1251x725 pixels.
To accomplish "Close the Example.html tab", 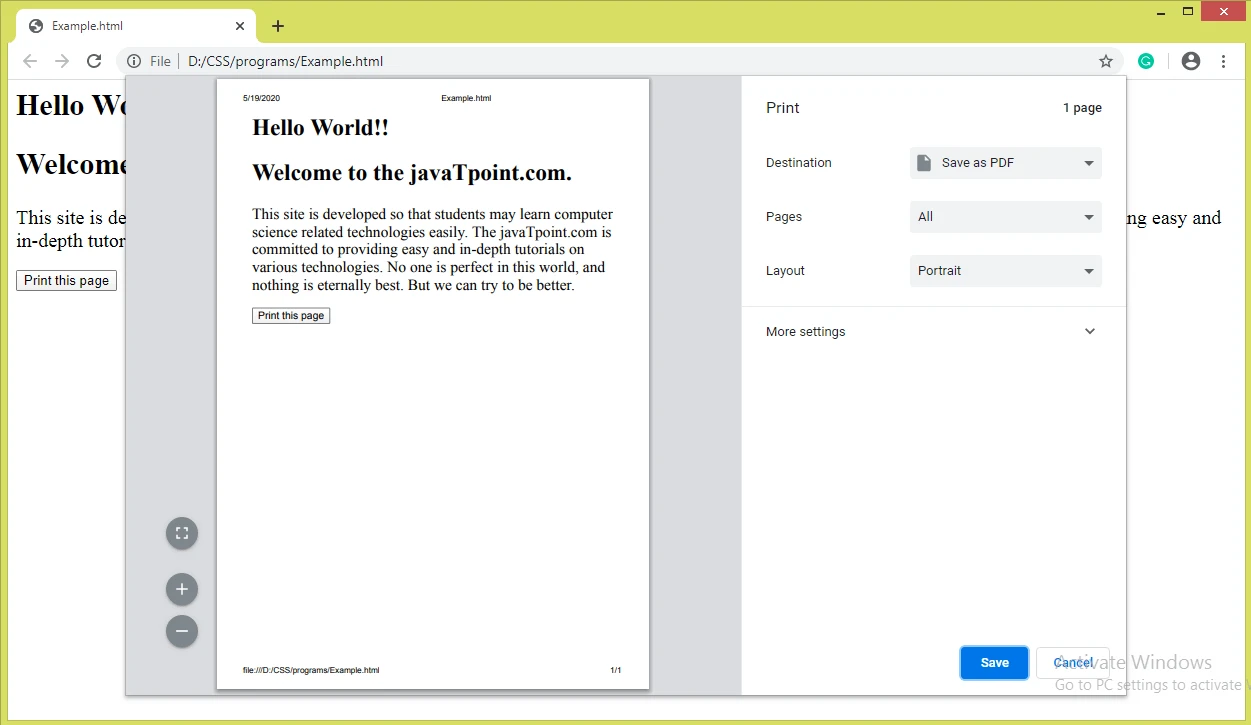I will pyautogui.click(x=240, y=26).
